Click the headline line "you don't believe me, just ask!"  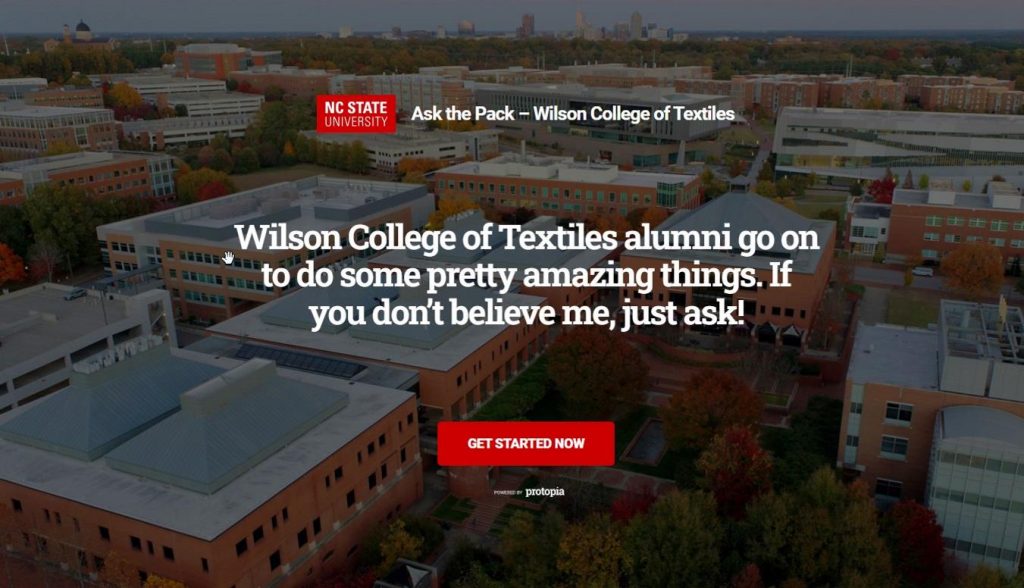(x=526, y=313)
